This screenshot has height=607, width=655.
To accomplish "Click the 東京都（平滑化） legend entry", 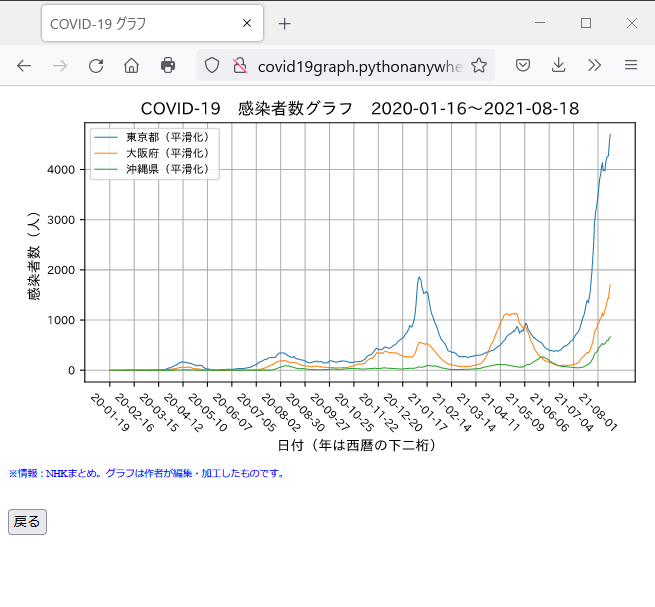I will coord(151,137).
